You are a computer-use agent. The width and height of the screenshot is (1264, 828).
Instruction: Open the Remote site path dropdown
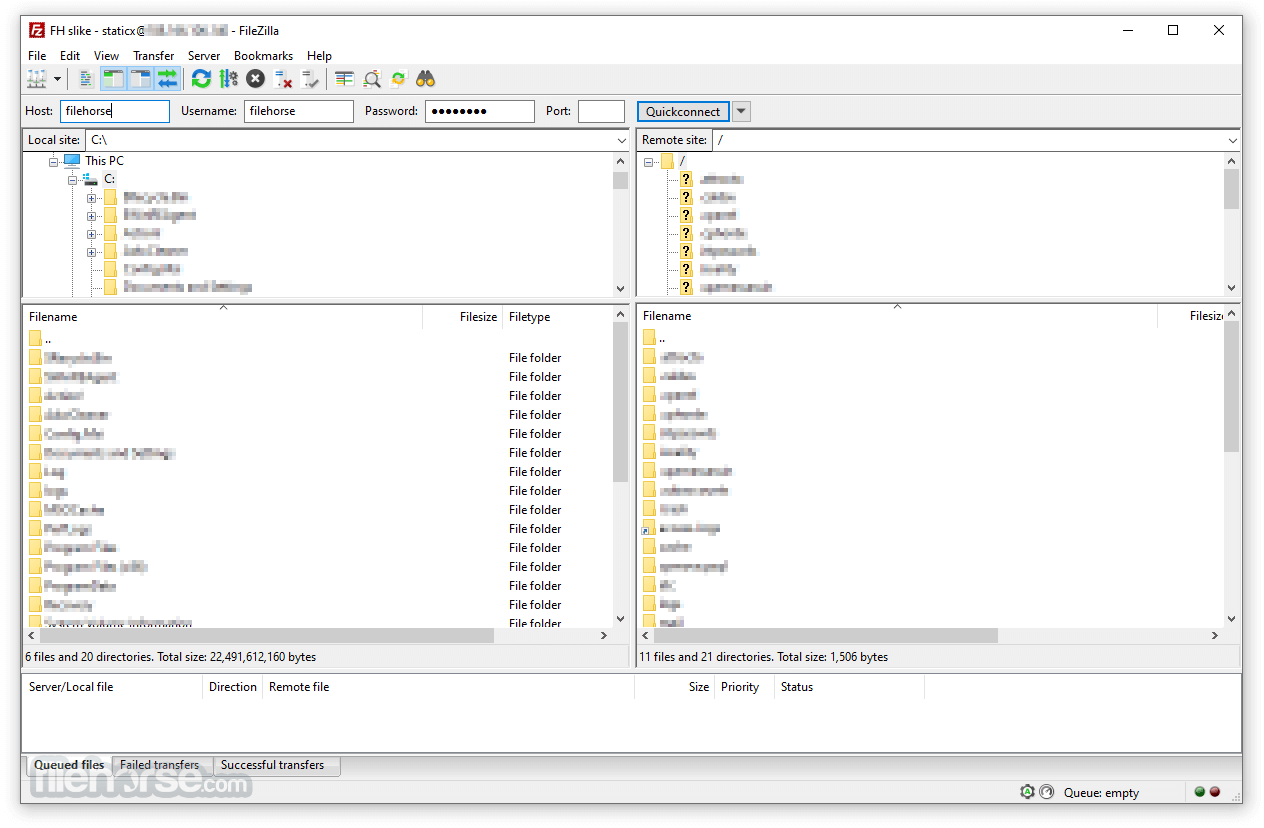click(x=1232, y=141)
